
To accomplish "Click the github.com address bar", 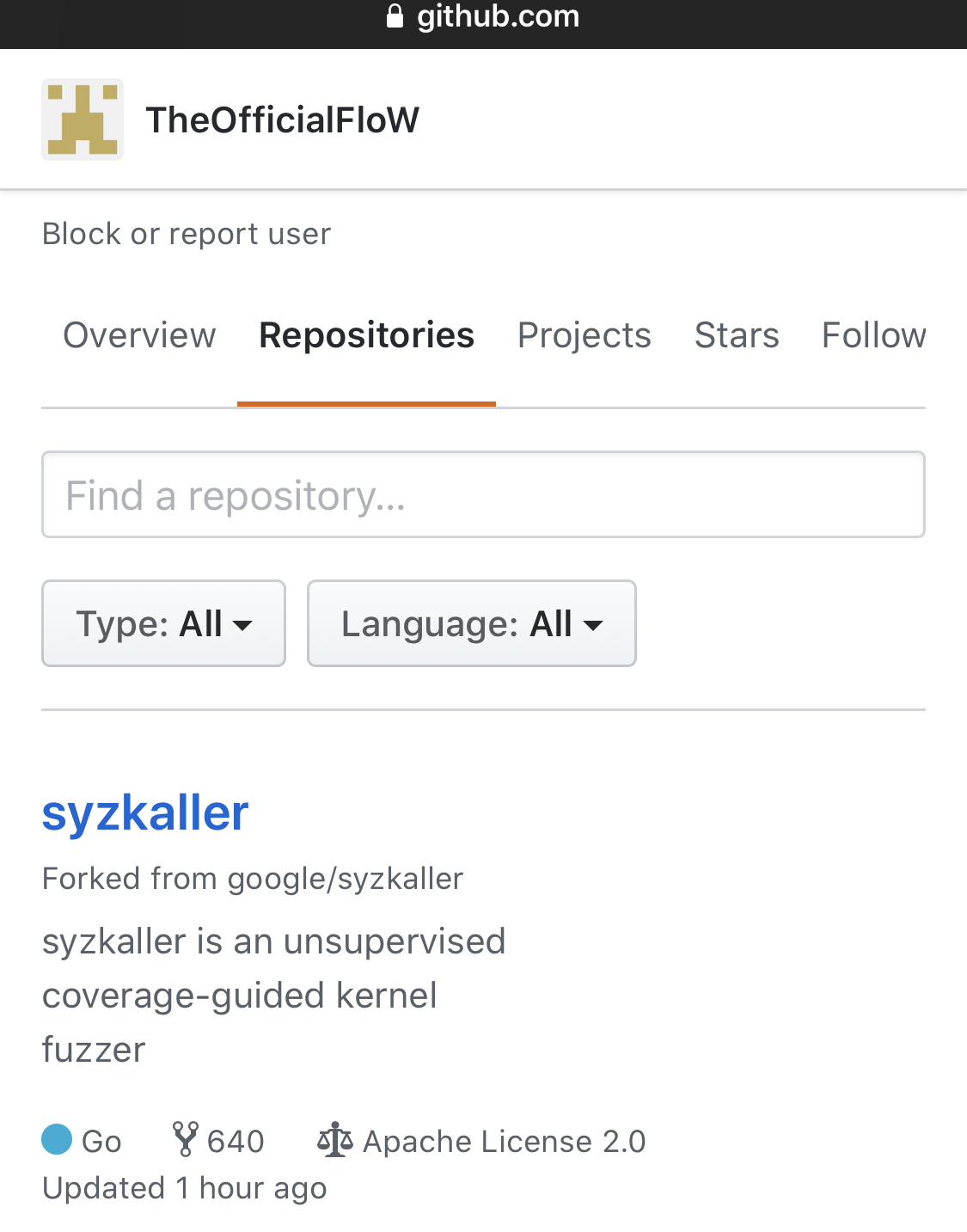I will (x=483, y=16).
